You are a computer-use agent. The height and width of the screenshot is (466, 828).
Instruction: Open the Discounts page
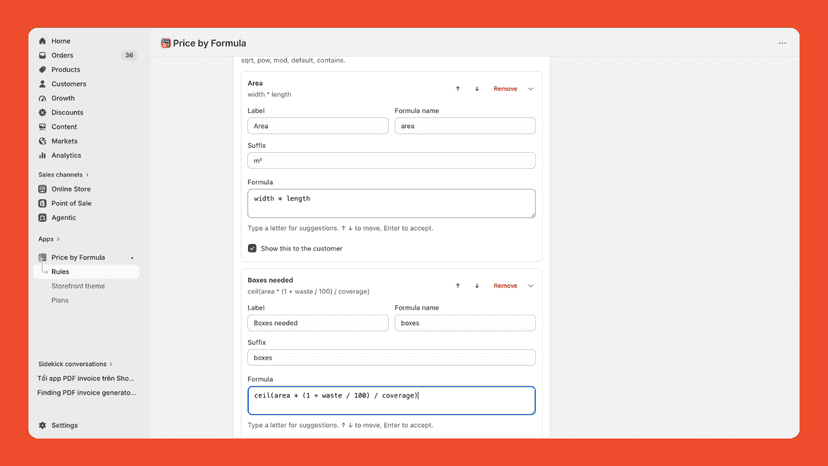[67, 112]
